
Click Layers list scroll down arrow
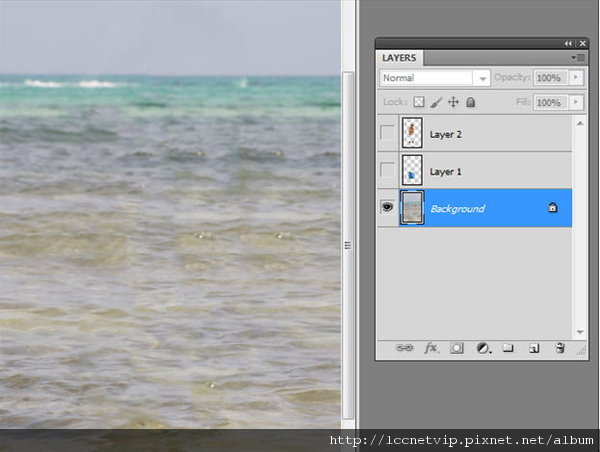click(580, 332)
